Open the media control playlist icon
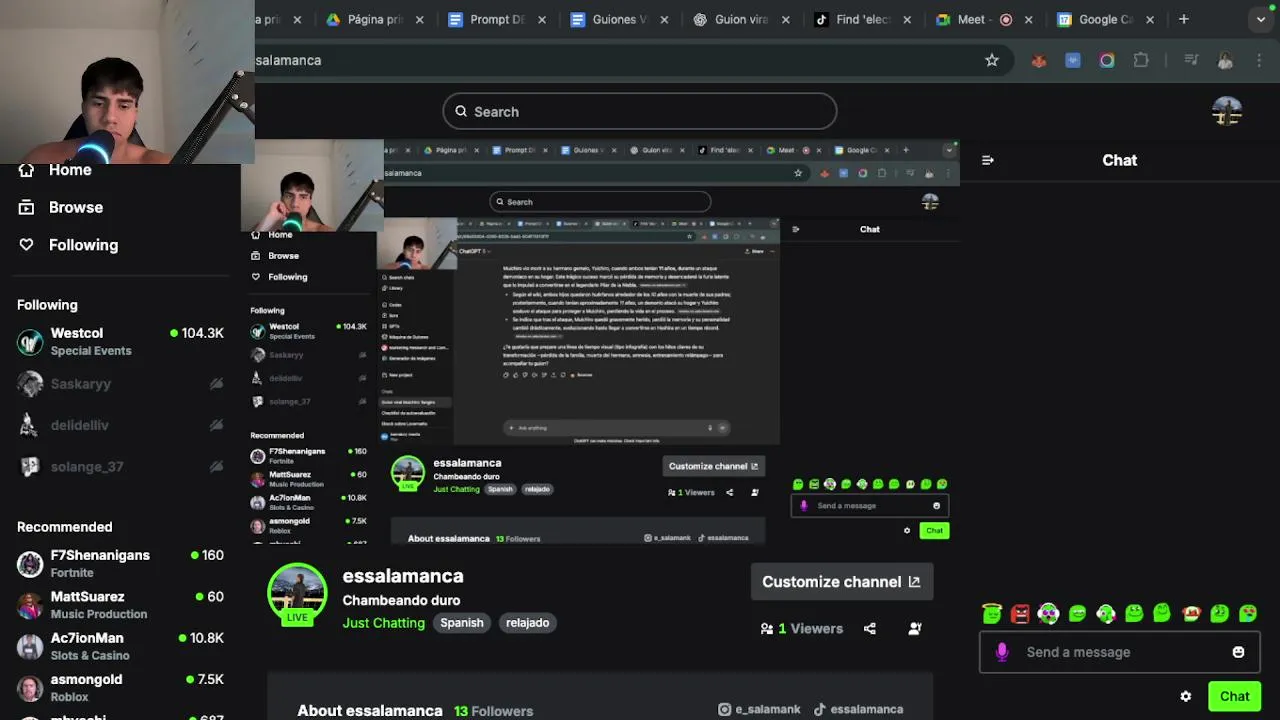 pos(1191,60)
